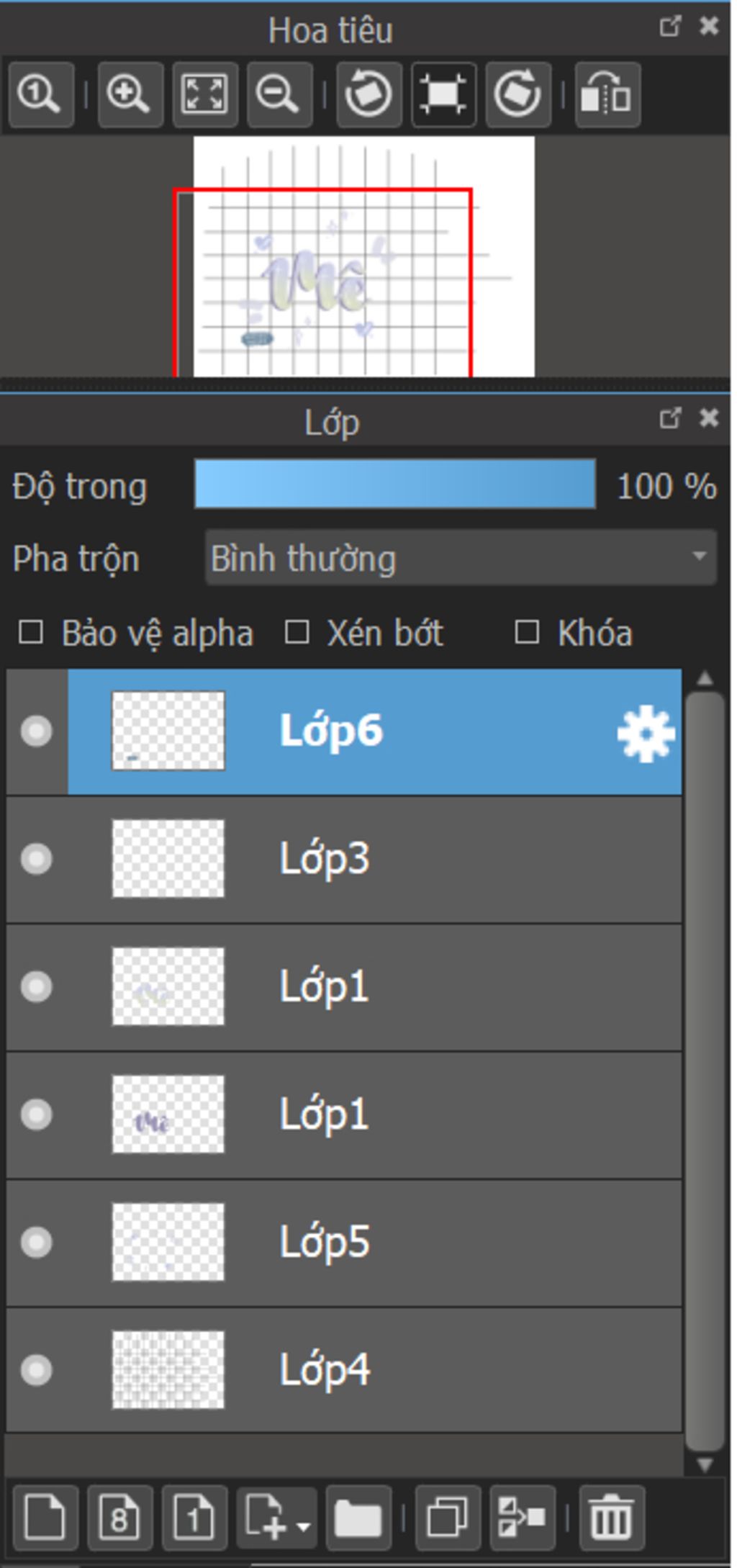Viewport: 737px width, 1568px height.
Task: Click the zoom out magnifier icon
Action: (279, 94)
